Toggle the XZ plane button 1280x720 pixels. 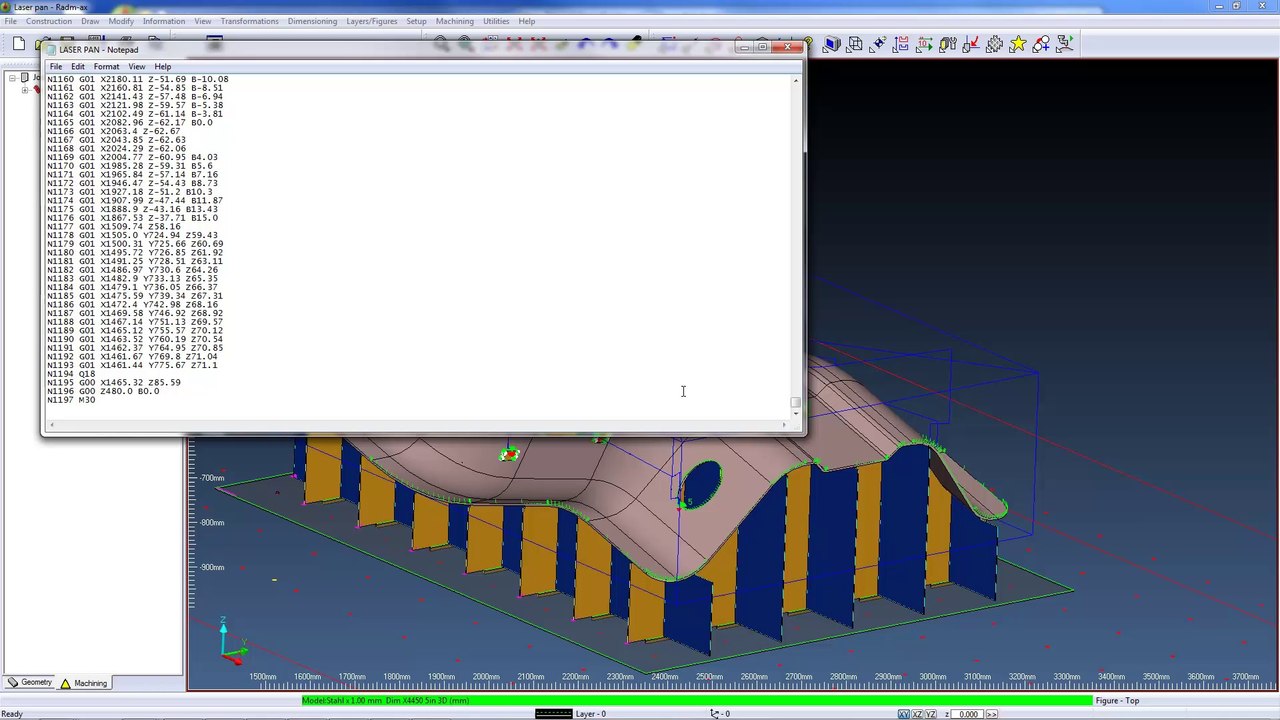(x=918, y=714)
